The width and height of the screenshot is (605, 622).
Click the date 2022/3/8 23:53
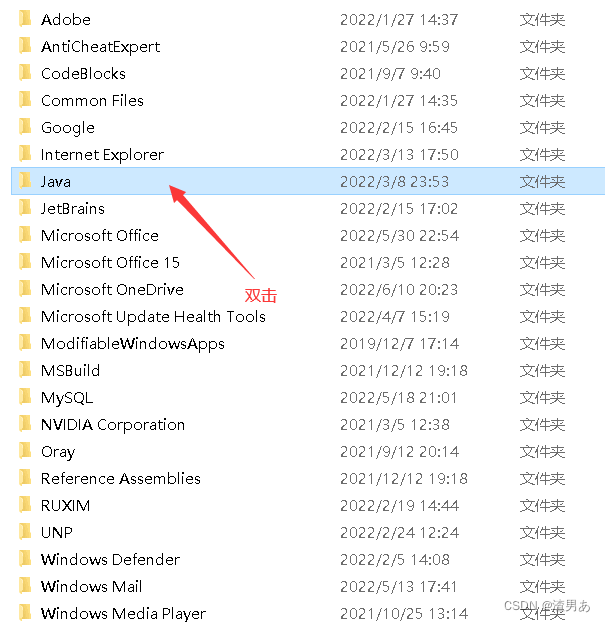pos(395,181)
